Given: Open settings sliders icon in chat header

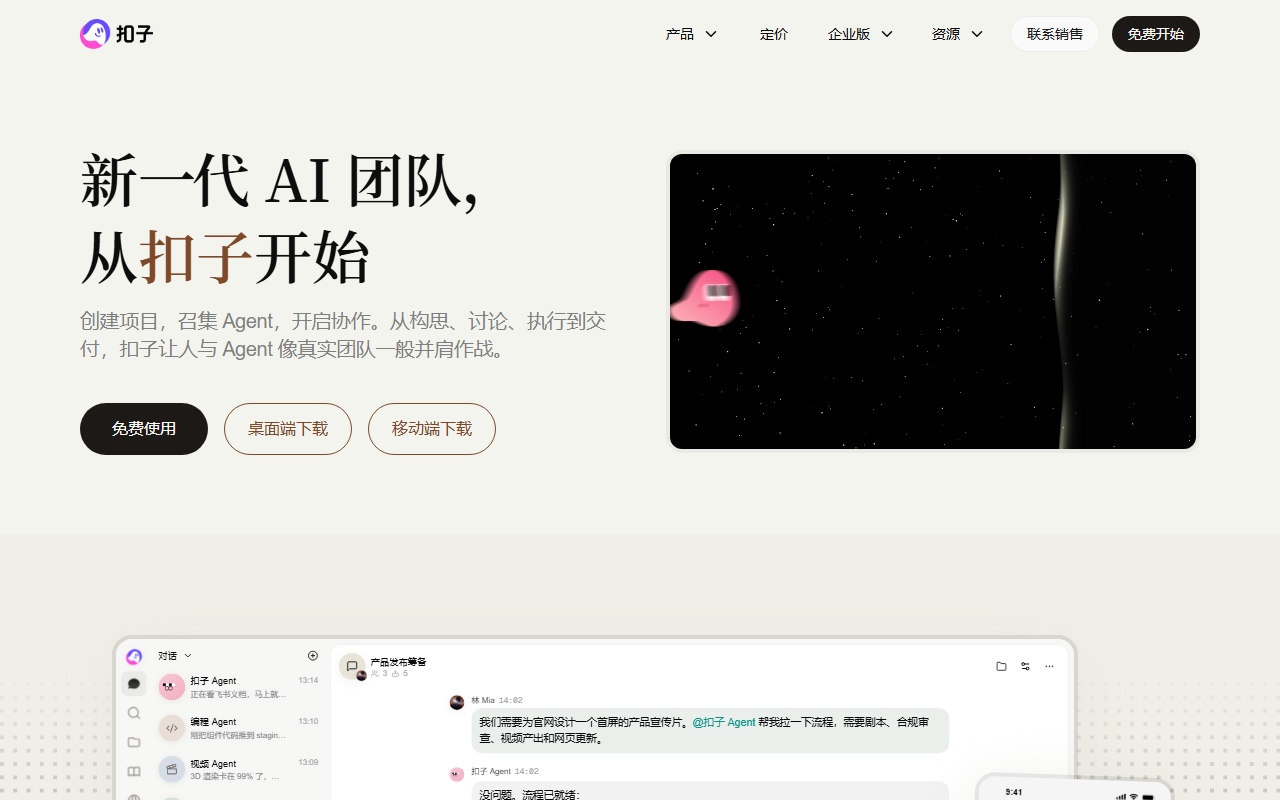Looking at the screenshot, I should click(1025, 666).
